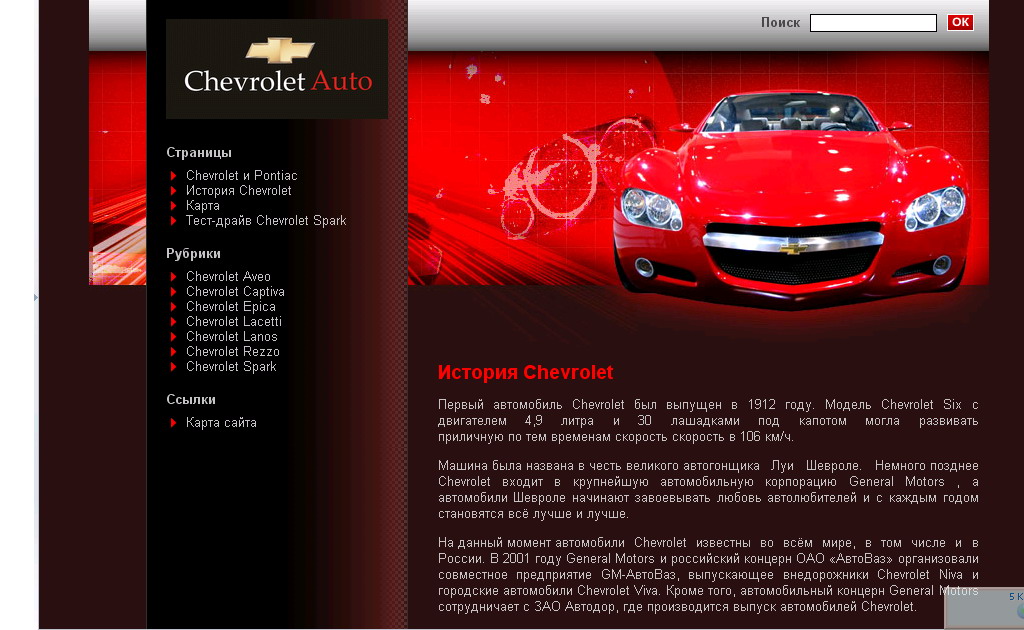The height and width of the screenshot is (630, 1024).
Task: Click red arrow bullet beside Chevrolet Lacetti
Action: (173, 322)
